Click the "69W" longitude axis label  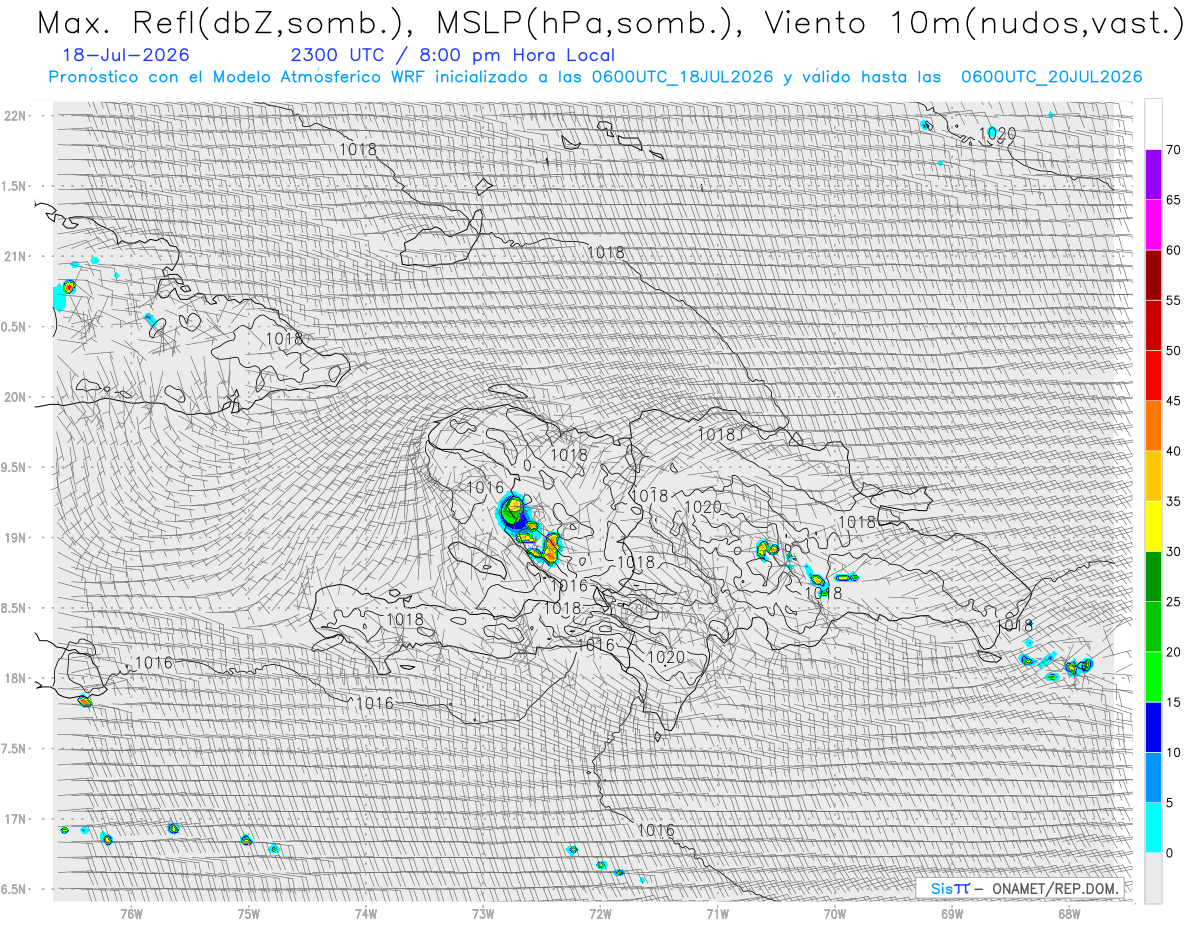click(952, 913)
